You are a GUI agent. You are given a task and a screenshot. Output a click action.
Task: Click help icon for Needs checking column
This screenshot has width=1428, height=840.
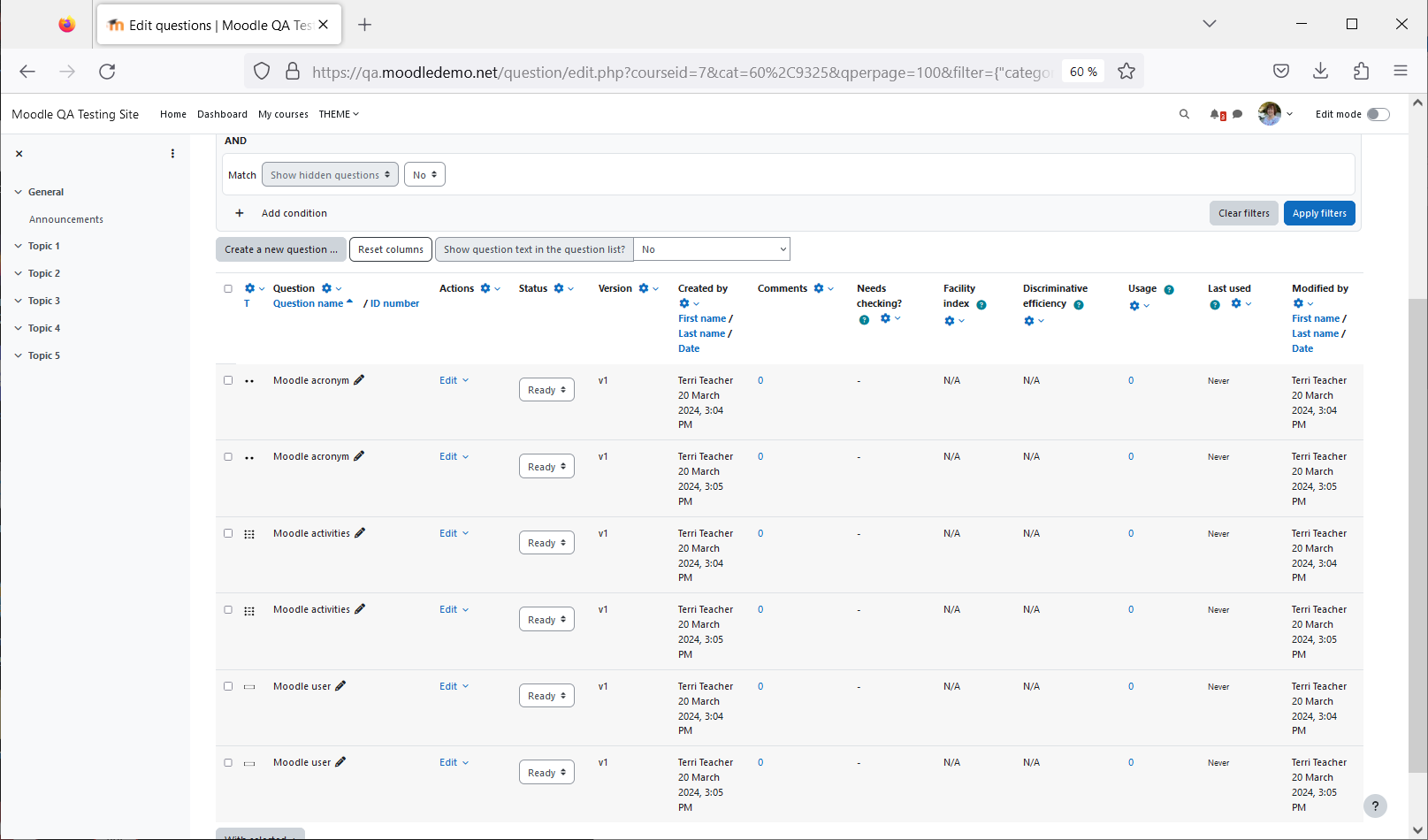pyautogui.click(x=864, y=320)
